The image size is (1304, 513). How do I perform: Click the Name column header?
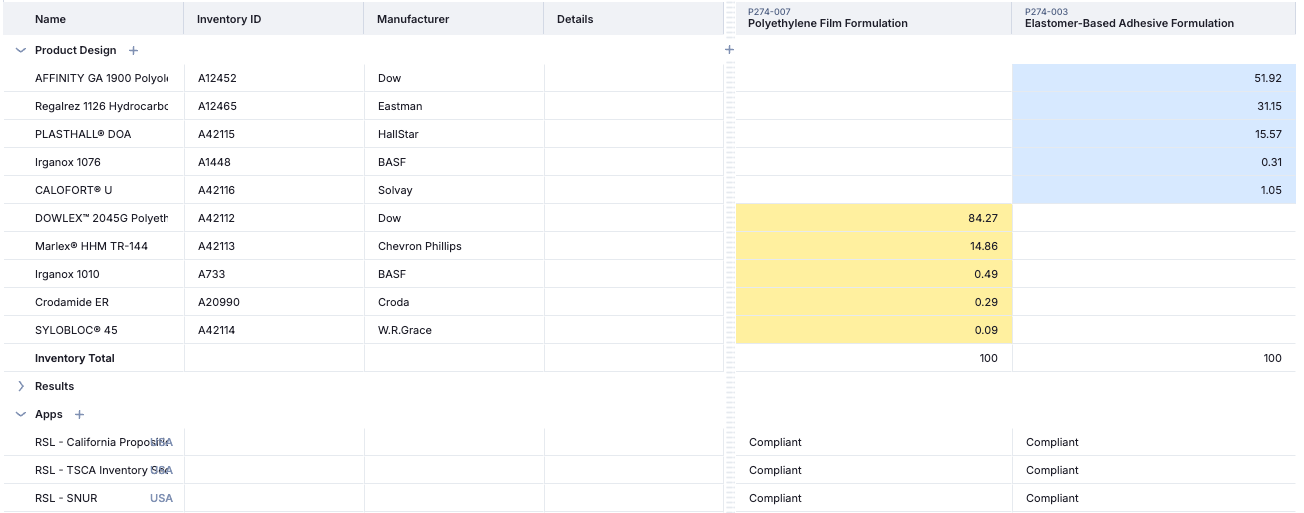50,19
